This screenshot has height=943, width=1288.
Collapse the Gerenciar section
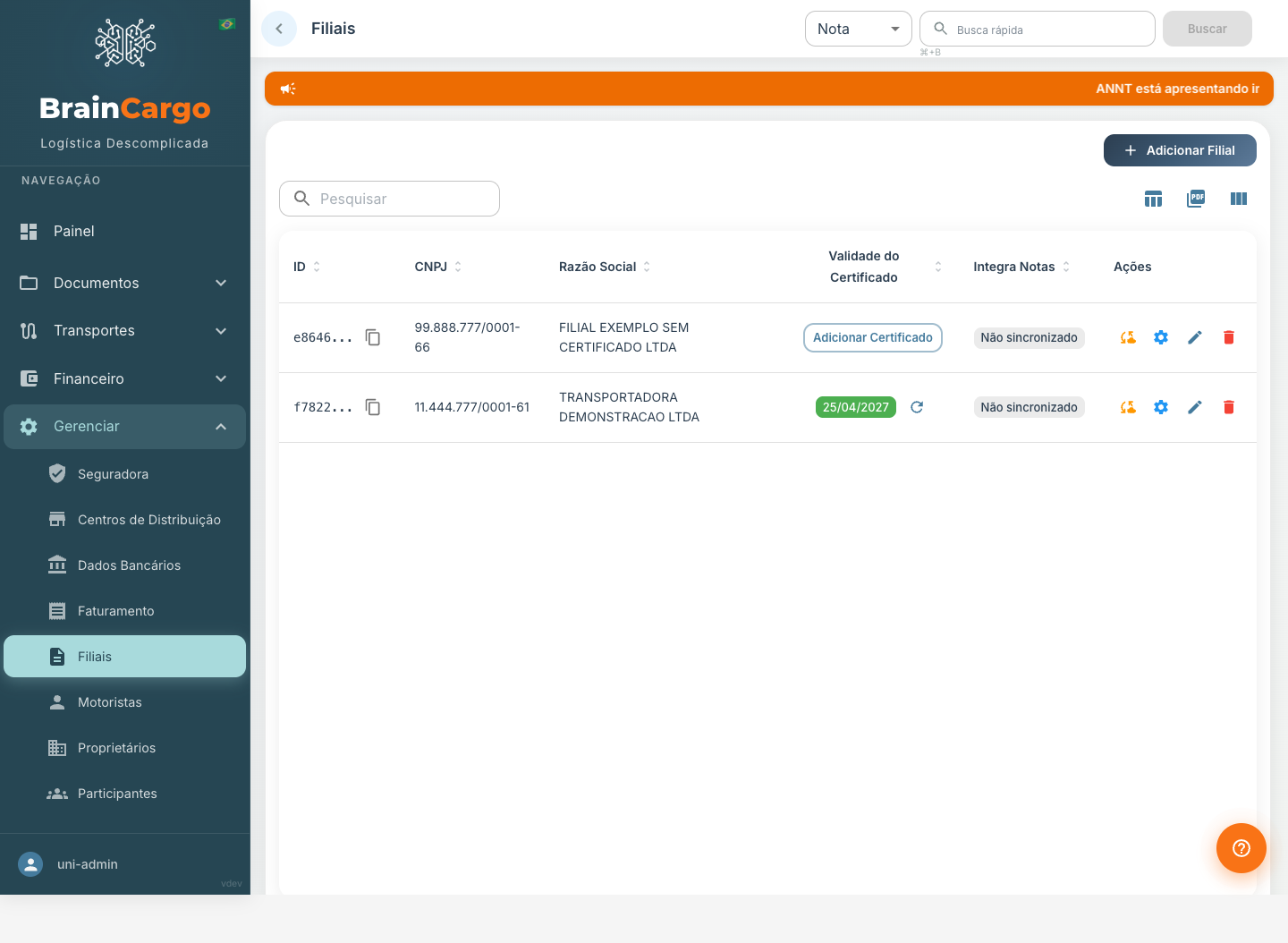coord(125,427)
